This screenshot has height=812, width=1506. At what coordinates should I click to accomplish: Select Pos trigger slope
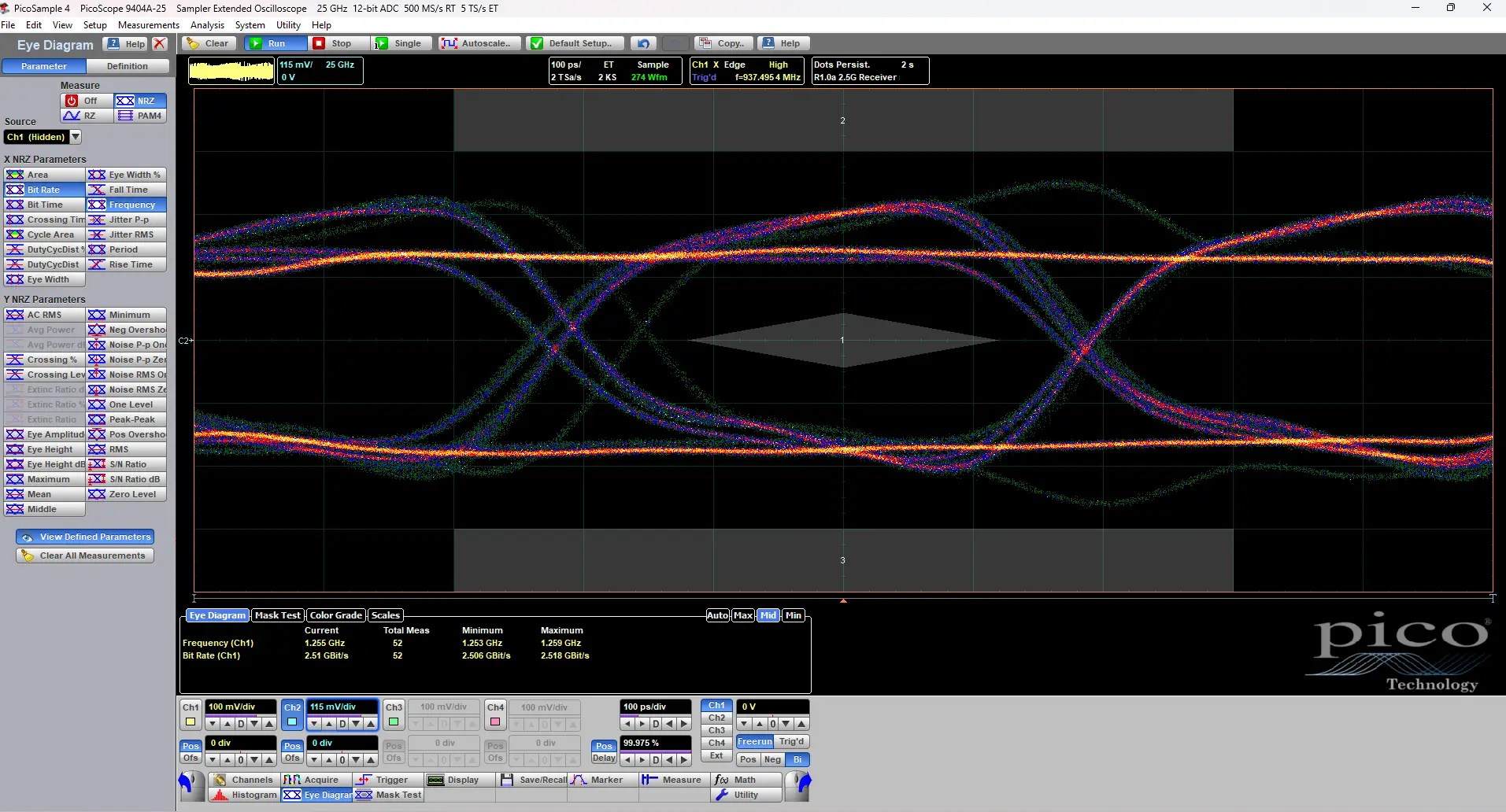[x=748, y=759]
